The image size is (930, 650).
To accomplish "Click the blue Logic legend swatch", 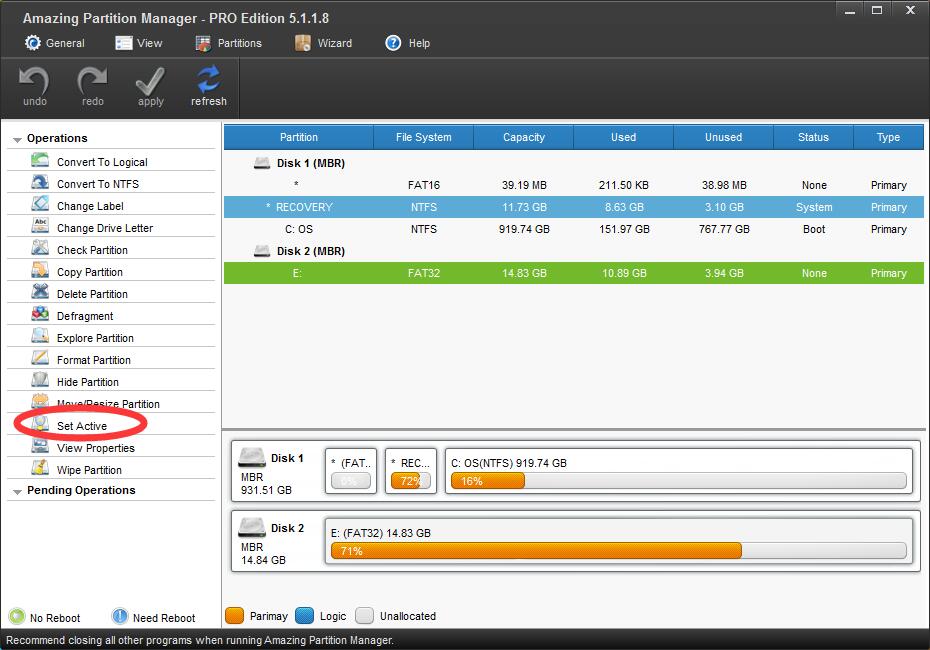I will tap(304, 616).
